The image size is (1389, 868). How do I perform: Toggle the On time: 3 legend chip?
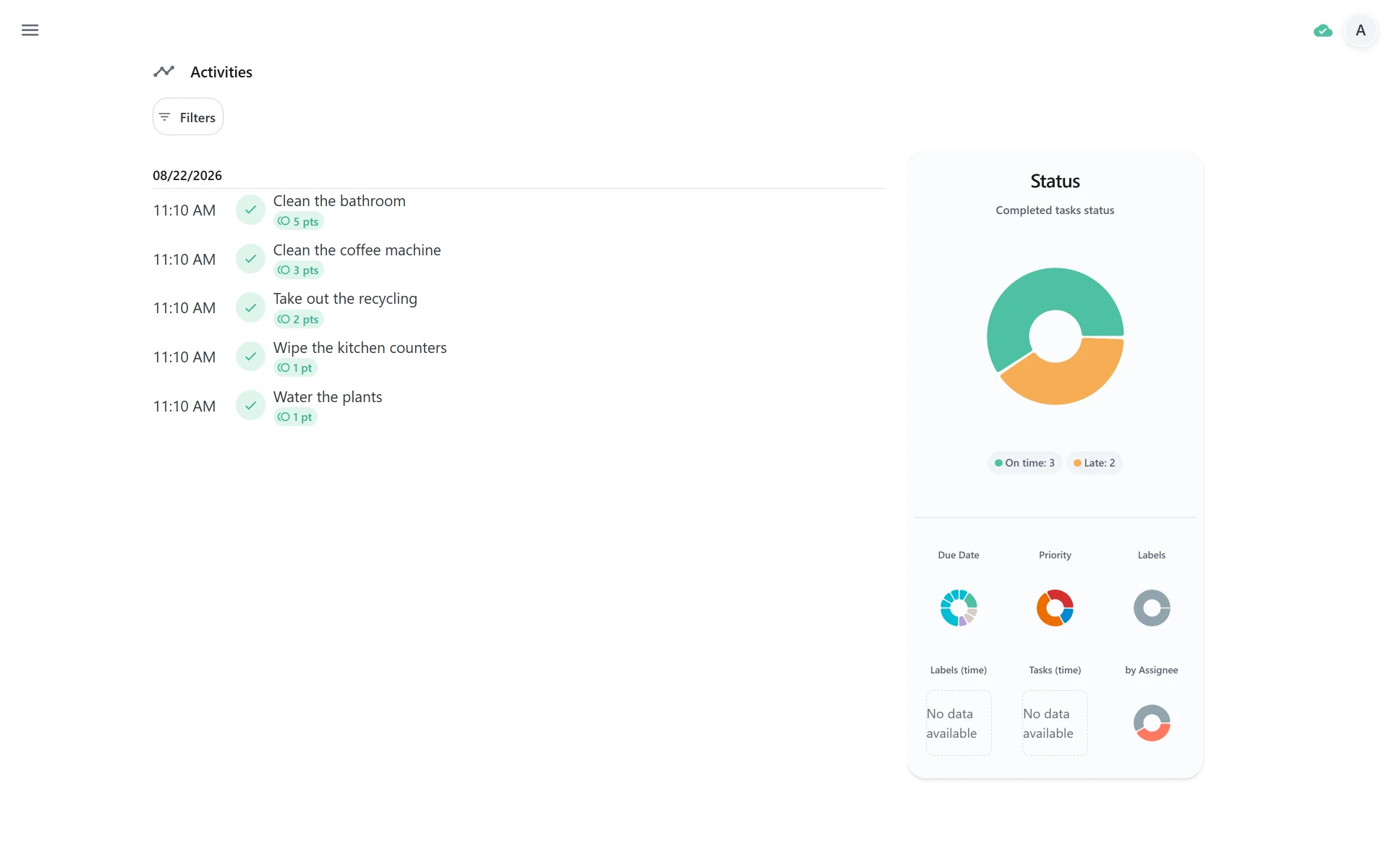tap(1024, 463)
